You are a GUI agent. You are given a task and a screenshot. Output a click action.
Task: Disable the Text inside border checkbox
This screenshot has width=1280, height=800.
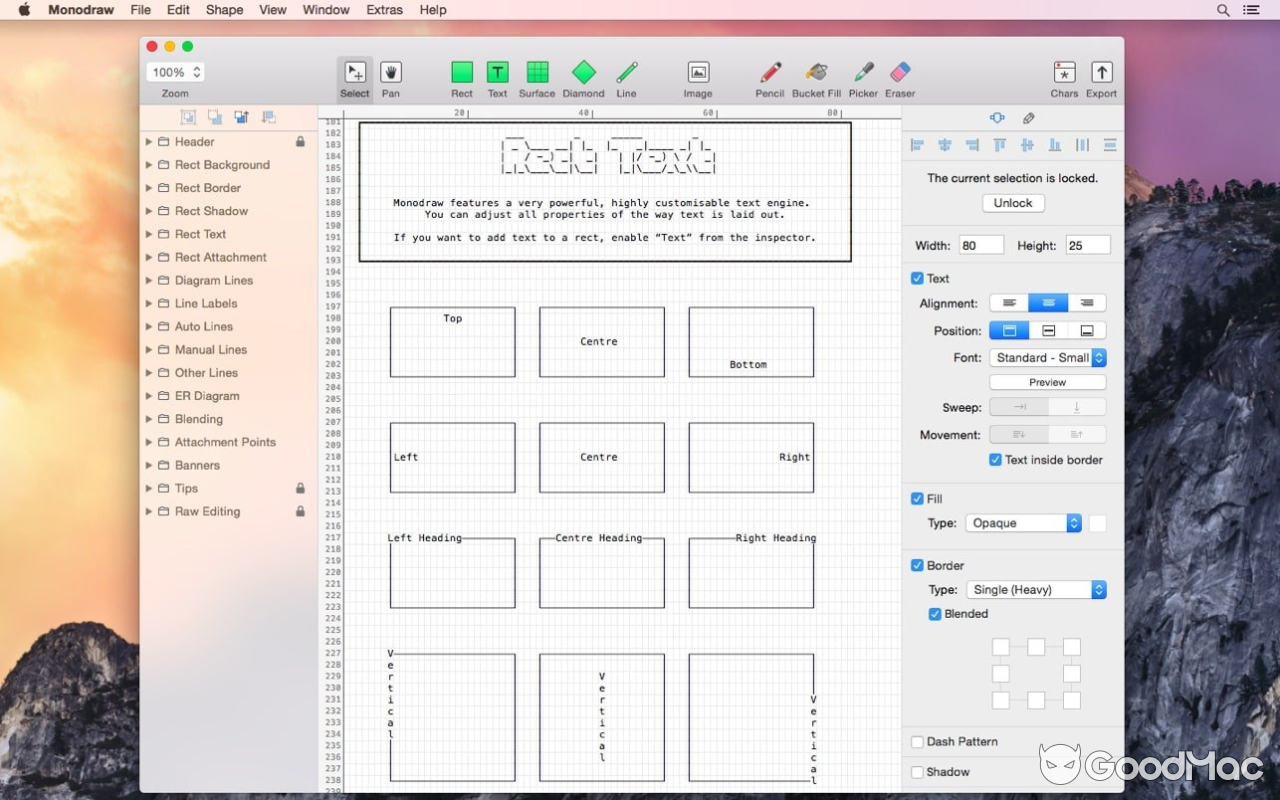pos(994,460)
